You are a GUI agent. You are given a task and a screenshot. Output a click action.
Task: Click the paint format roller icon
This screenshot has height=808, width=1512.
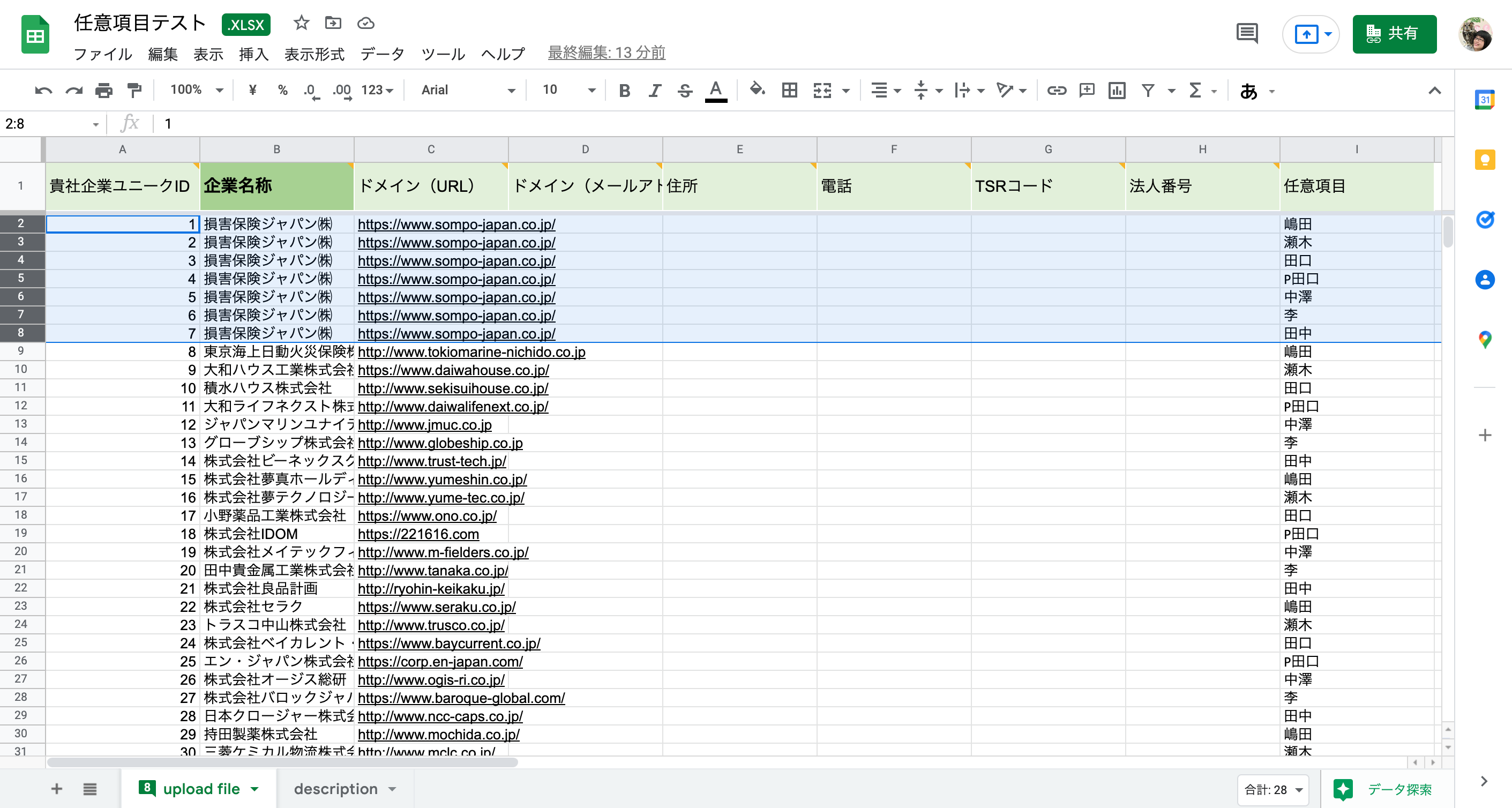(134, 91)
